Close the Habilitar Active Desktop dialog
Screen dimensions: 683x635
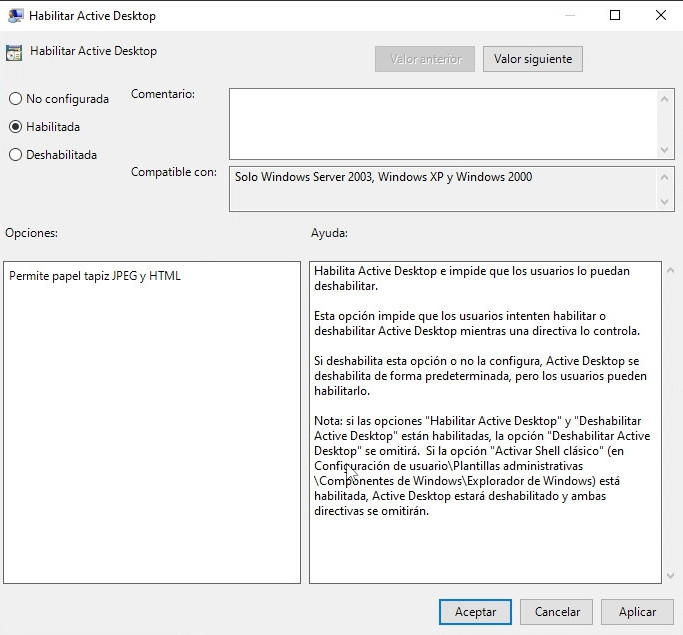point(660,16)
